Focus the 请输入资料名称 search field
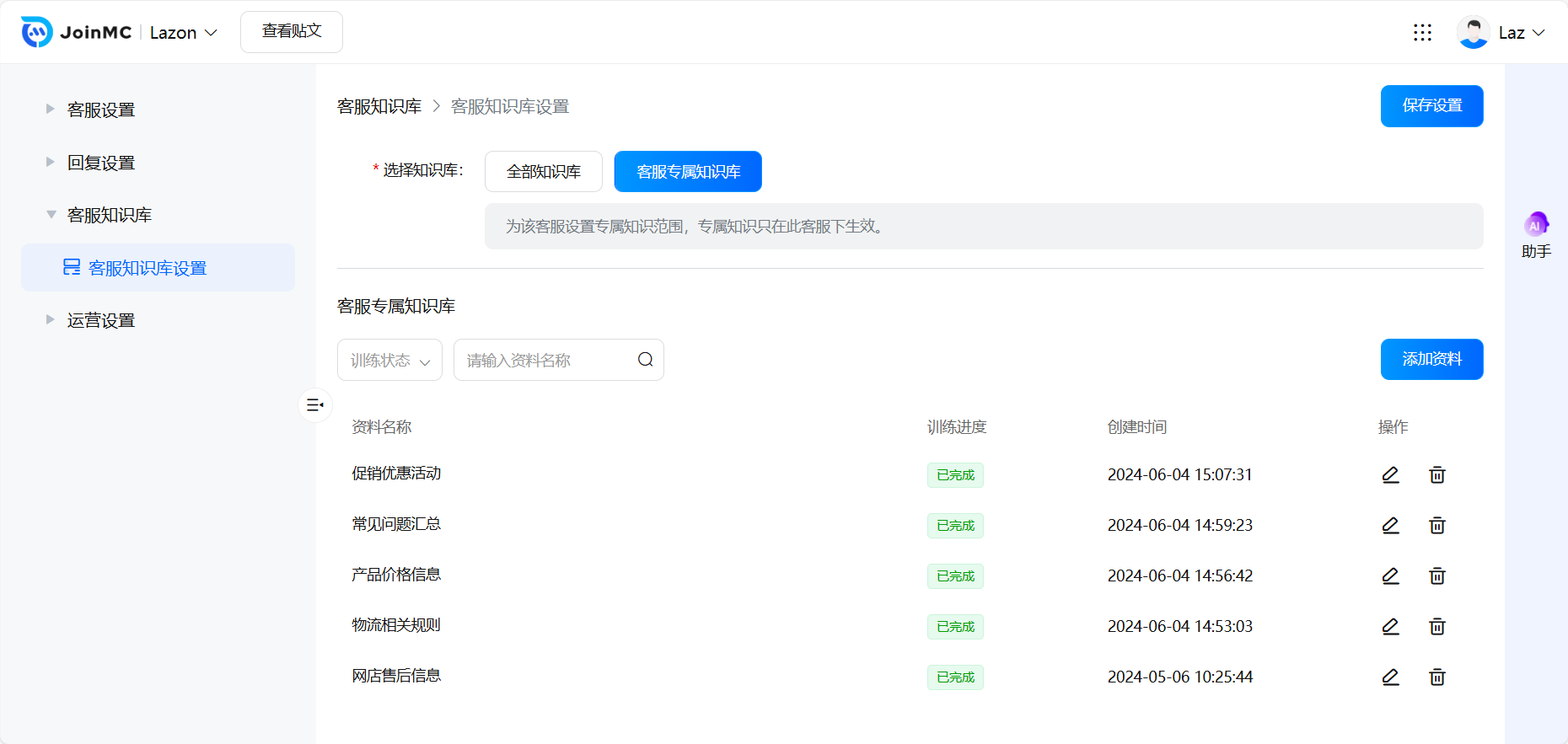The image size is (1568, 744). 544,360
